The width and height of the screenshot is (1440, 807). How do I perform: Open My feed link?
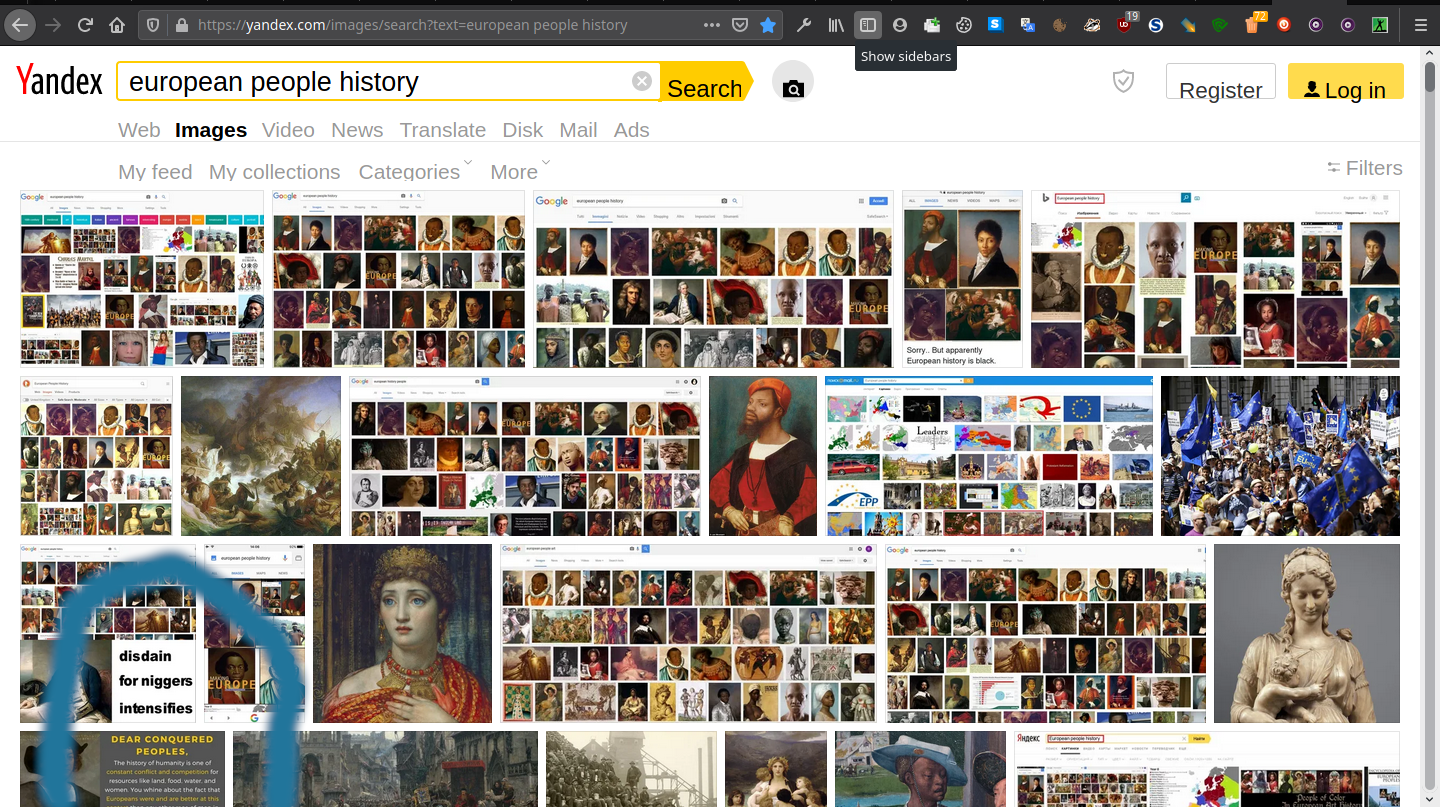(155, 172)
